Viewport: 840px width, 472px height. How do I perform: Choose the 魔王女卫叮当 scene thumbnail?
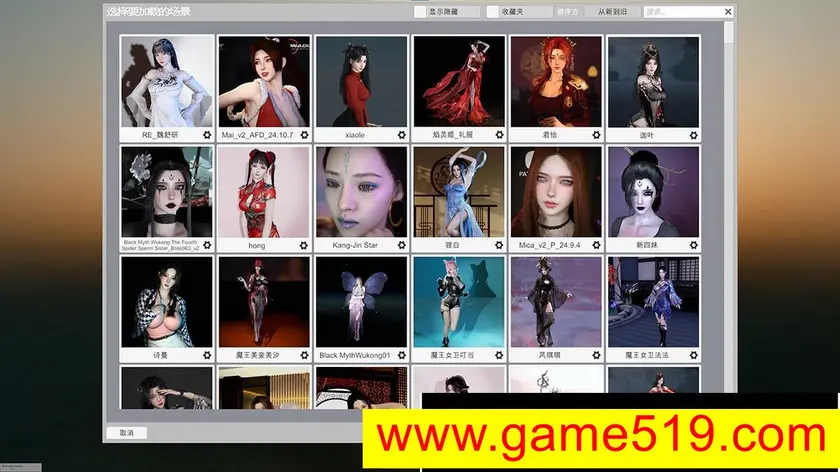(459, 303)
